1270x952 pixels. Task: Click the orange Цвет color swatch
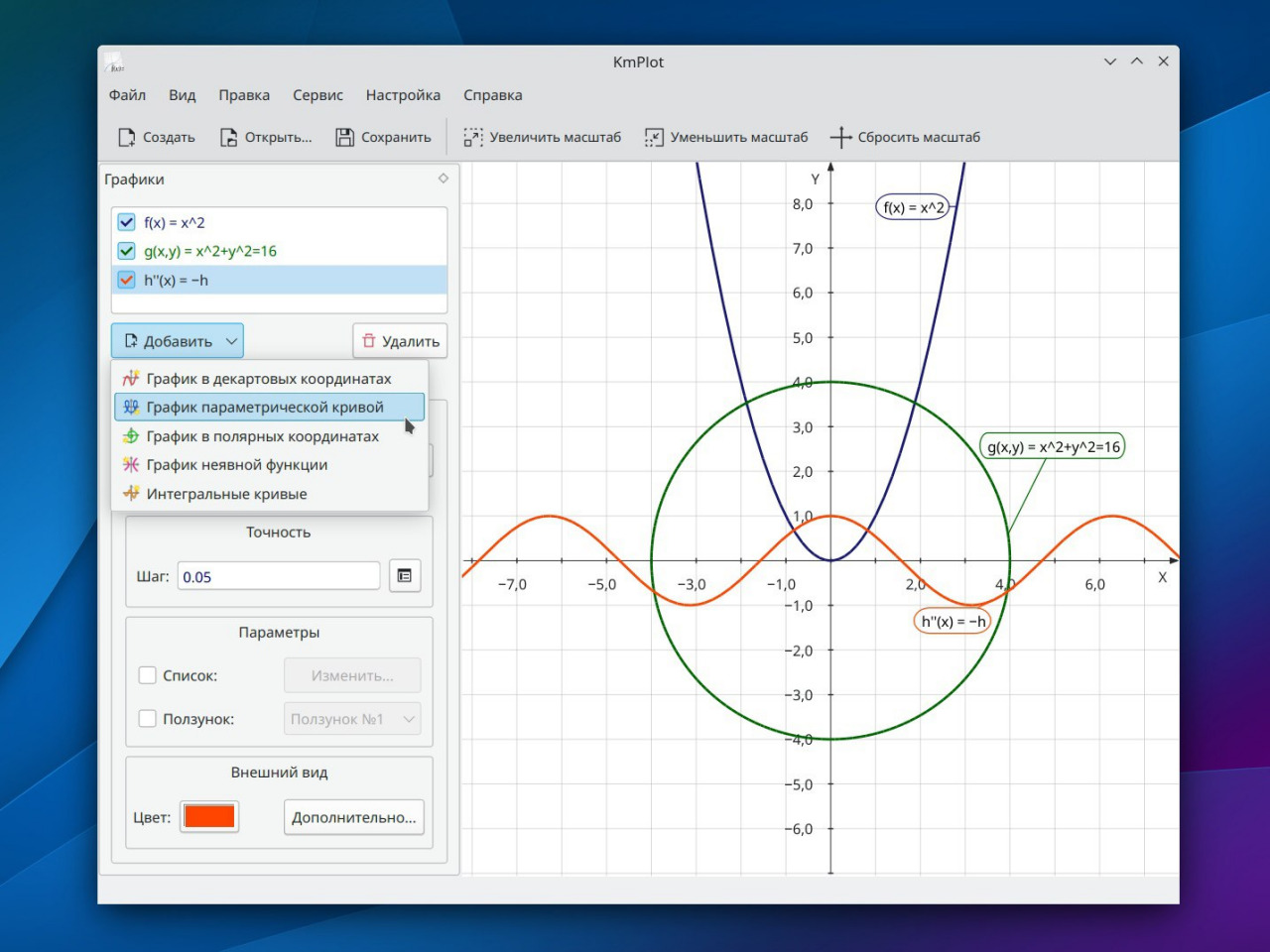pyautogui.click(x=209, y=817)
